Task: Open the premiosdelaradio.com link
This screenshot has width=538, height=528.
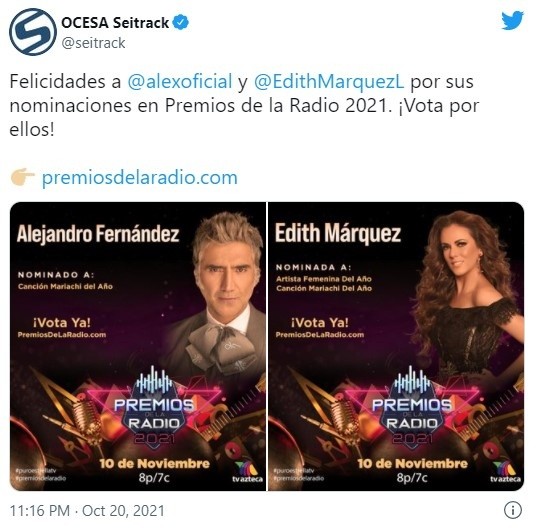Action: click(x=140, y=177)
